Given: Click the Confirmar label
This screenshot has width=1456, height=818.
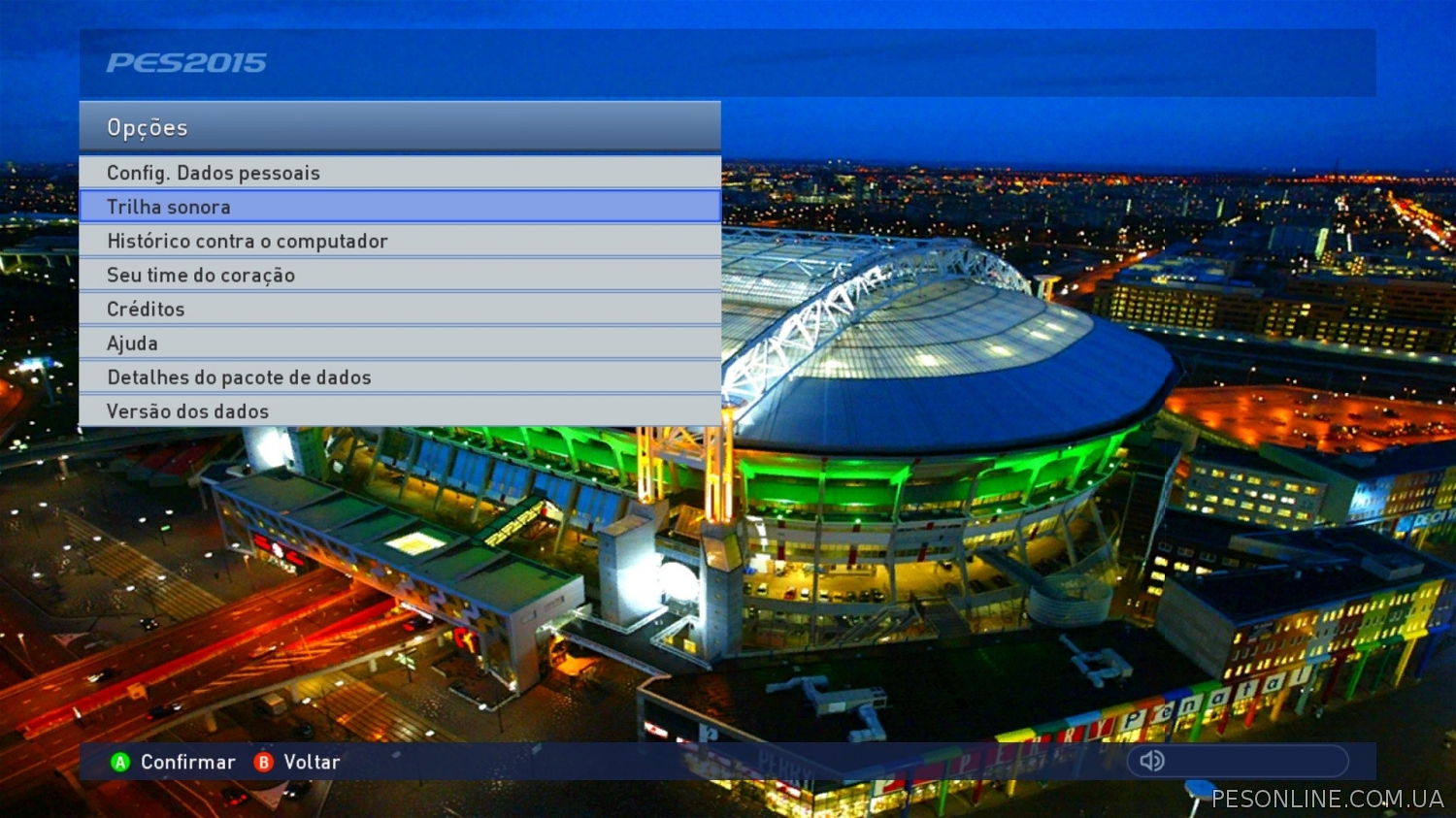Looking at the screenshot, I should coord(188,763).
